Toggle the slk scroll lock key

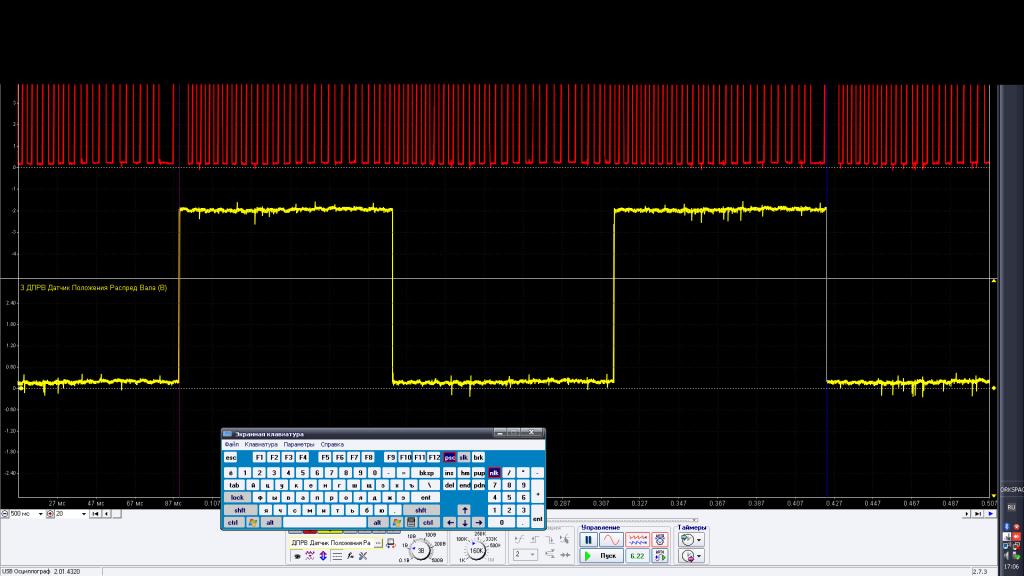(x=464, y=458)
